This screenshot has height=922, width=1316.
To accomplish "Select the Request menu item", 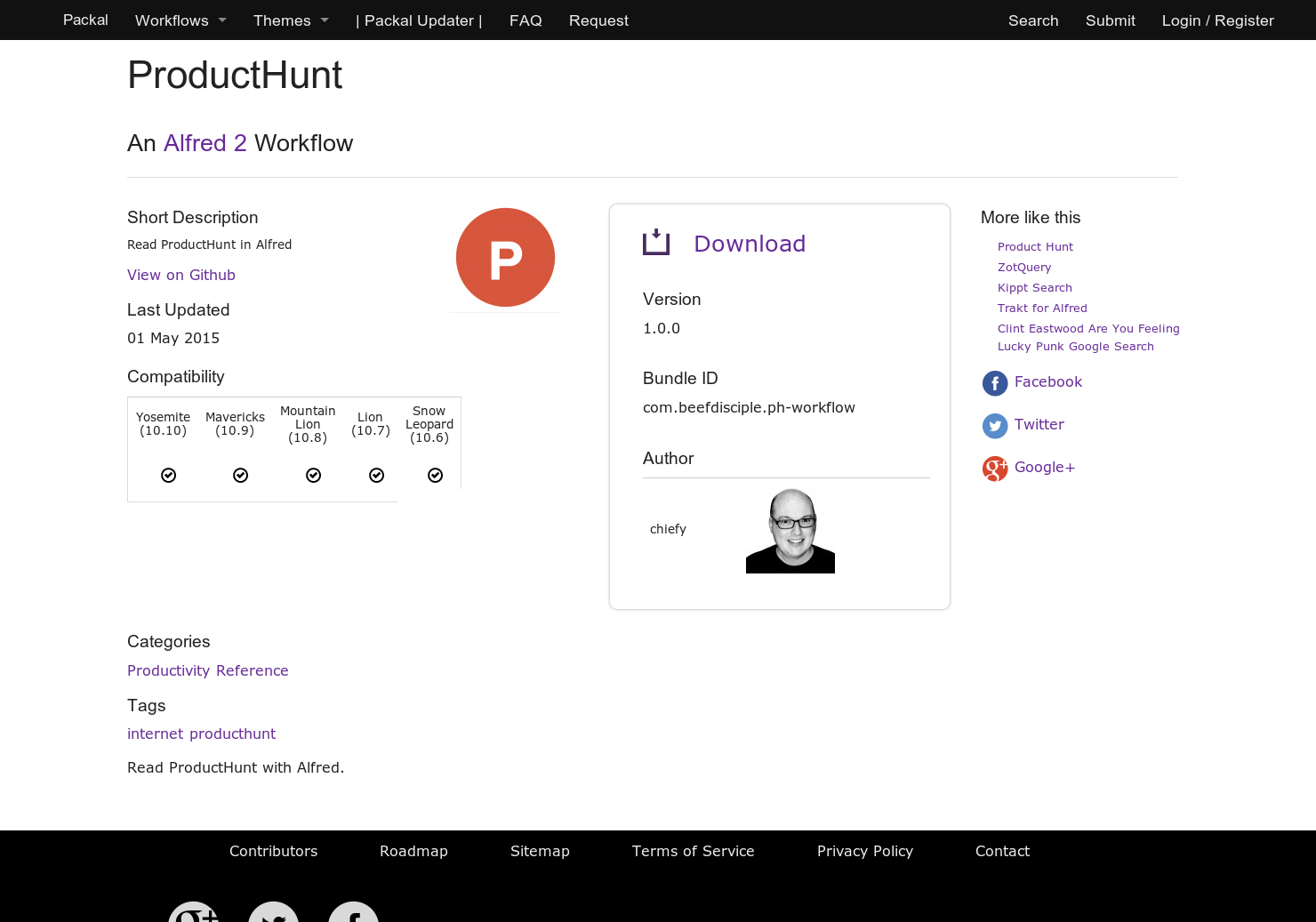I will 598,20.
